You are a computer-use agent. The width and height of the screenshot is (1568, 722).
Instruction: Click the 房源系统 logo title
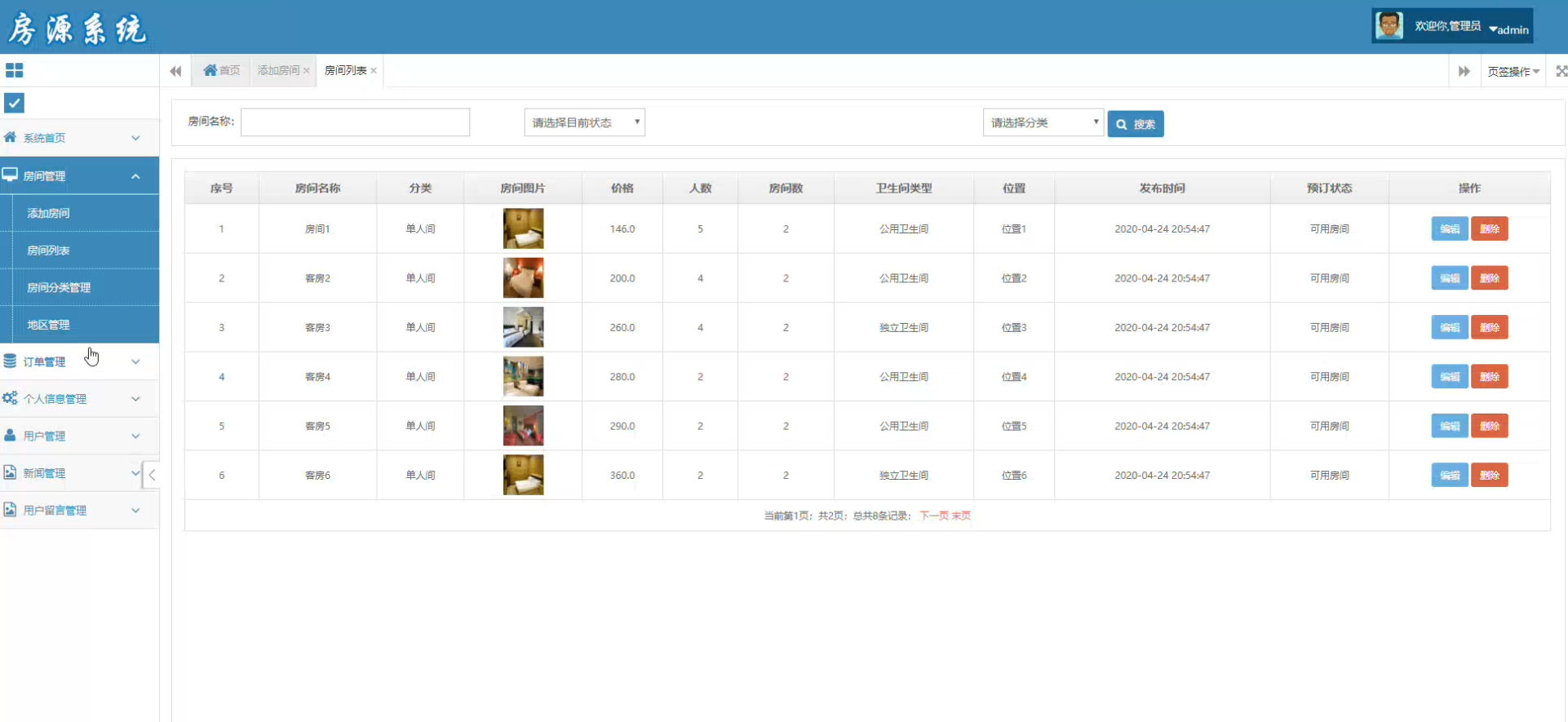[x=78, y=29]
